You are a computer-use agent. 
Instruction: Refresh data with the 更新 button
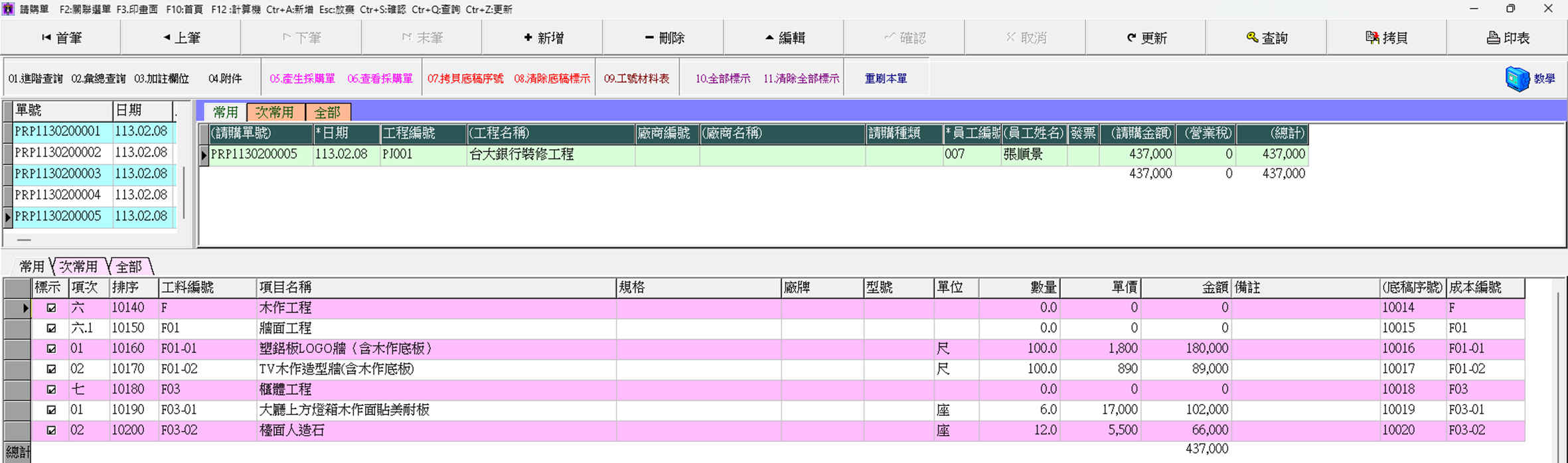click(1146, 38)
